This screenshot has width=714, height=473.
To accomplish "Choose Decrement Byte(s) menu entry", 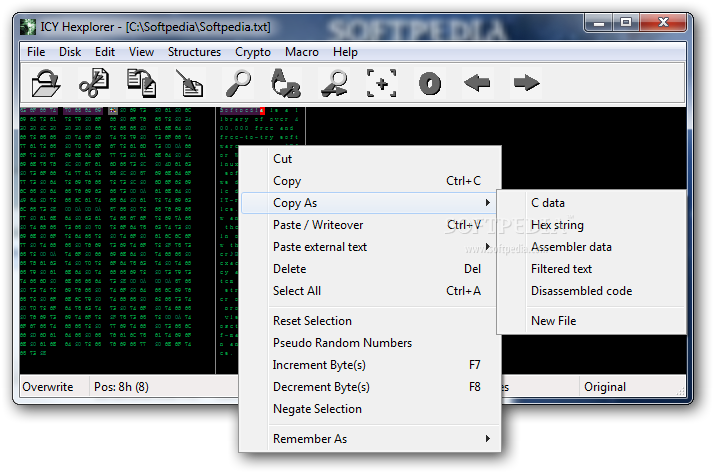I will (x=370, y=387).
